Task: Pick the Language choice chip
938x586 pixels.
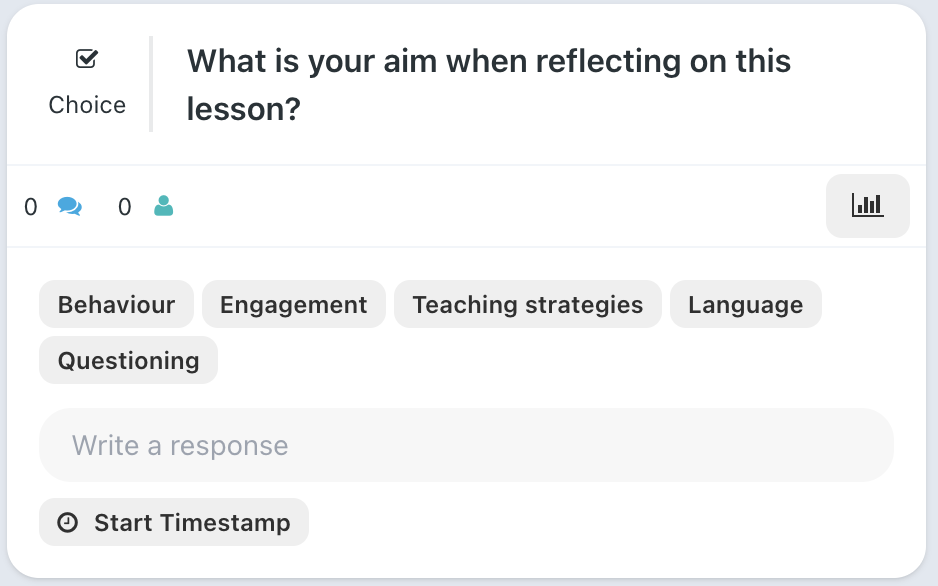Action: click(745, 304)
